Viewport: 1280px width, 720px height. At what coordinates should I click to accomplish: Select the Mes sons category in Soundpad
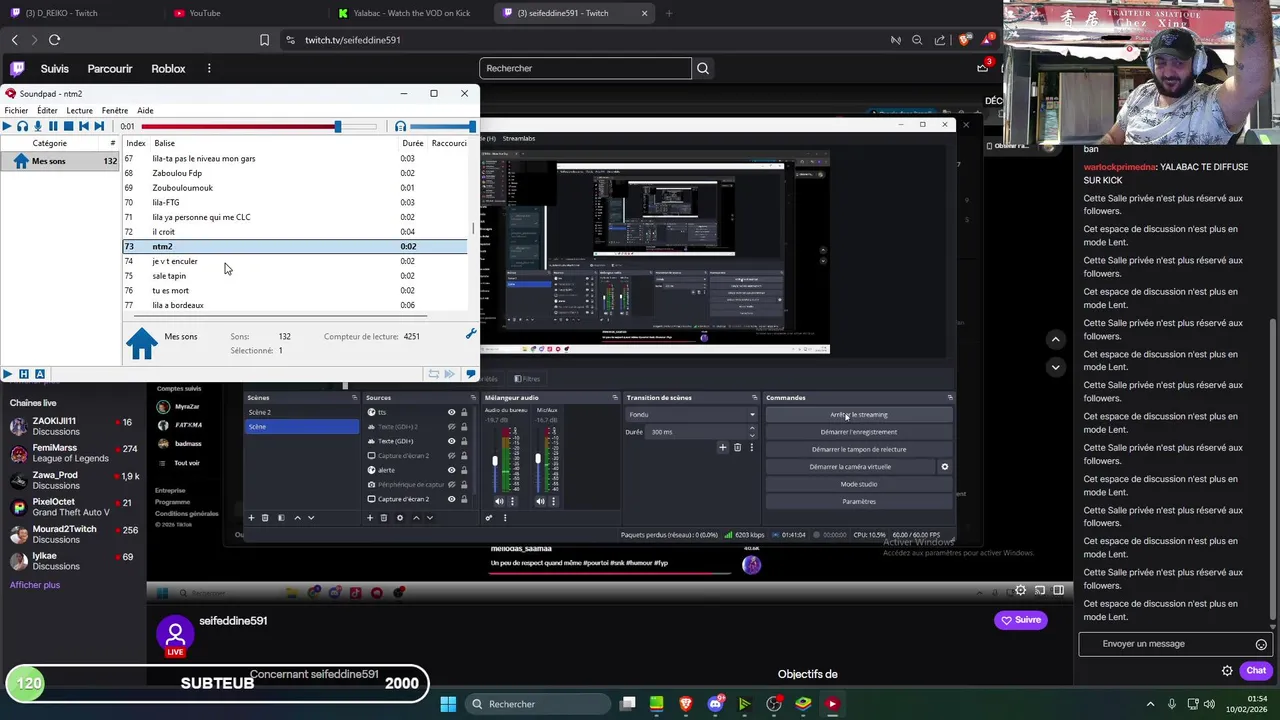[60, 161]
